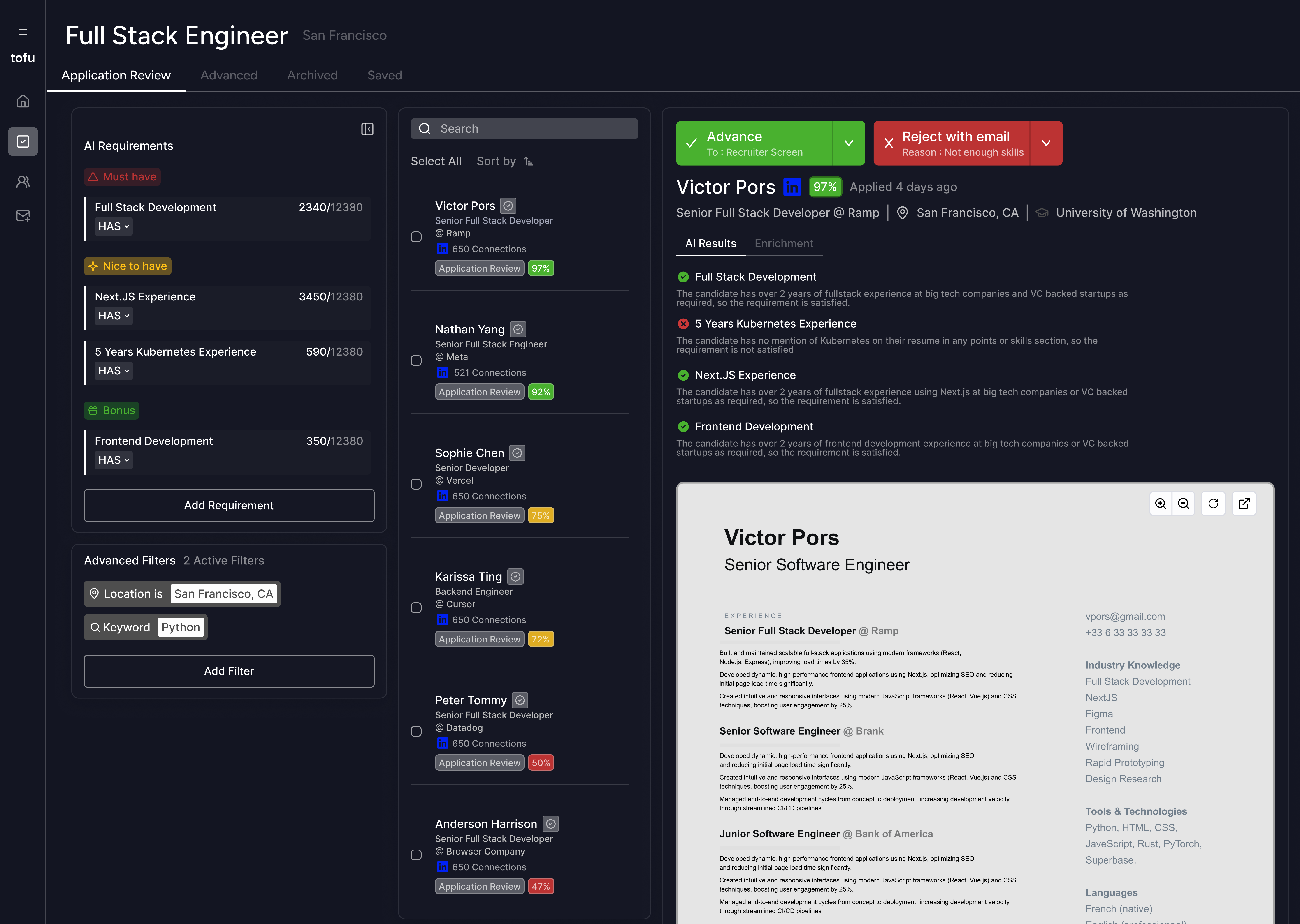Screen dimensions: 1300x924
Task: Click Add Filter button
Action: [x=229, y=671]
